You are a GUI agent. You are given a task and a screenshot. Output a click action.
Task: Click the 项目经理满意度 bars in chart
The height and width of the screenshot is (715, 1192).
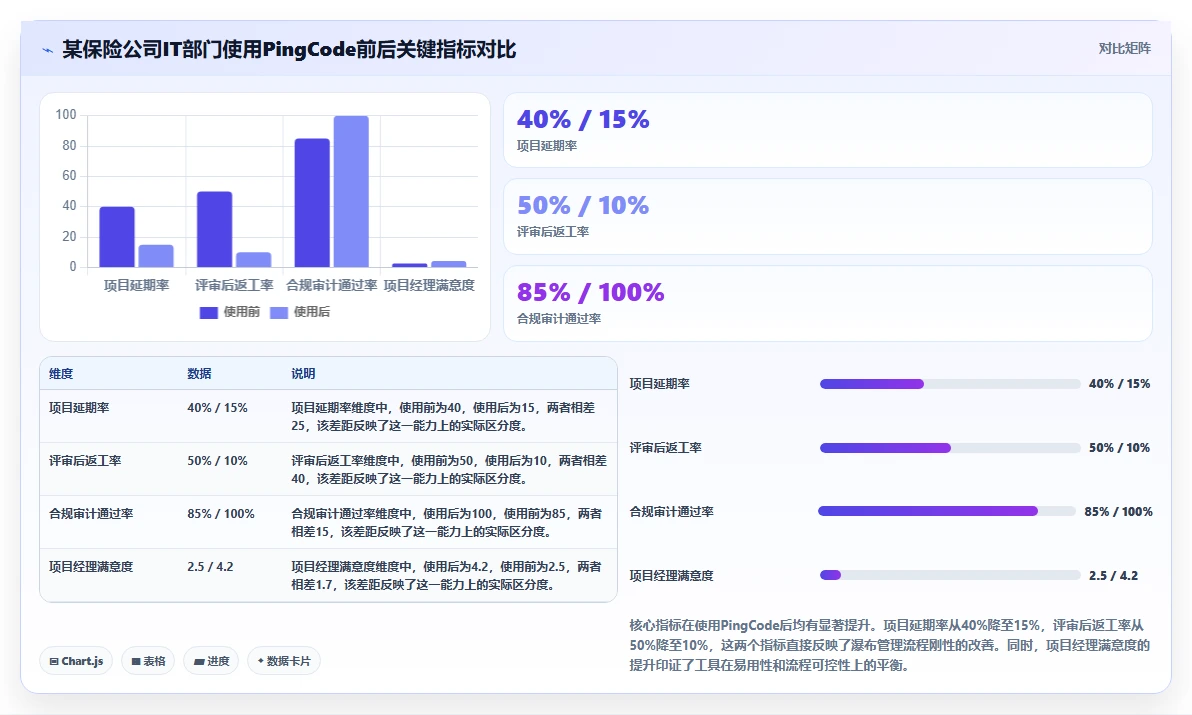point(429,264)
